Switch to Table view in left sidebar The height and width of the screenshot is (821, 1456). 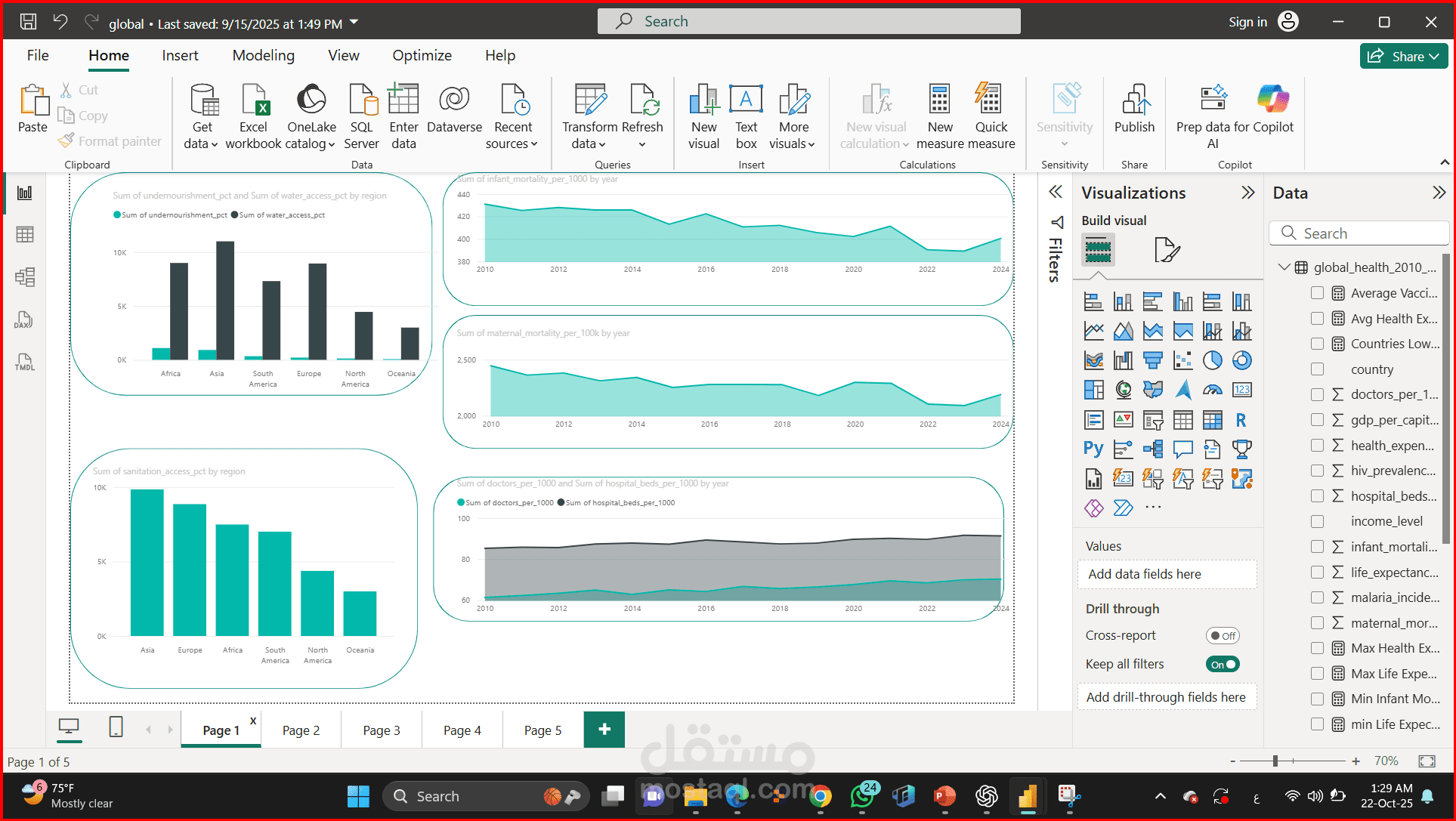(24, 234)
